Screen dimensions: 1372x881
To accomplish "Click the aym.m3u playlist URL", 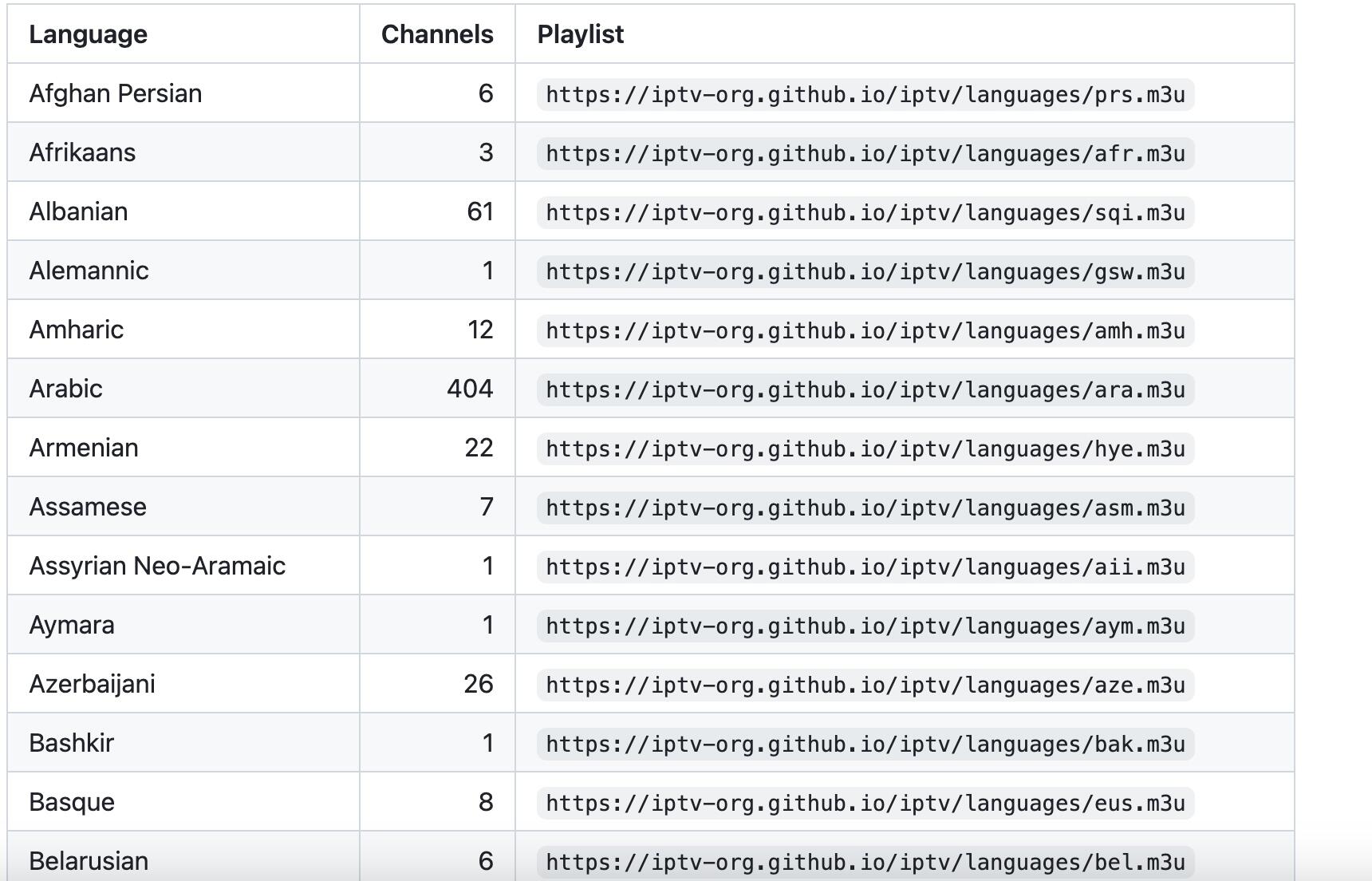I will (865, 626).
